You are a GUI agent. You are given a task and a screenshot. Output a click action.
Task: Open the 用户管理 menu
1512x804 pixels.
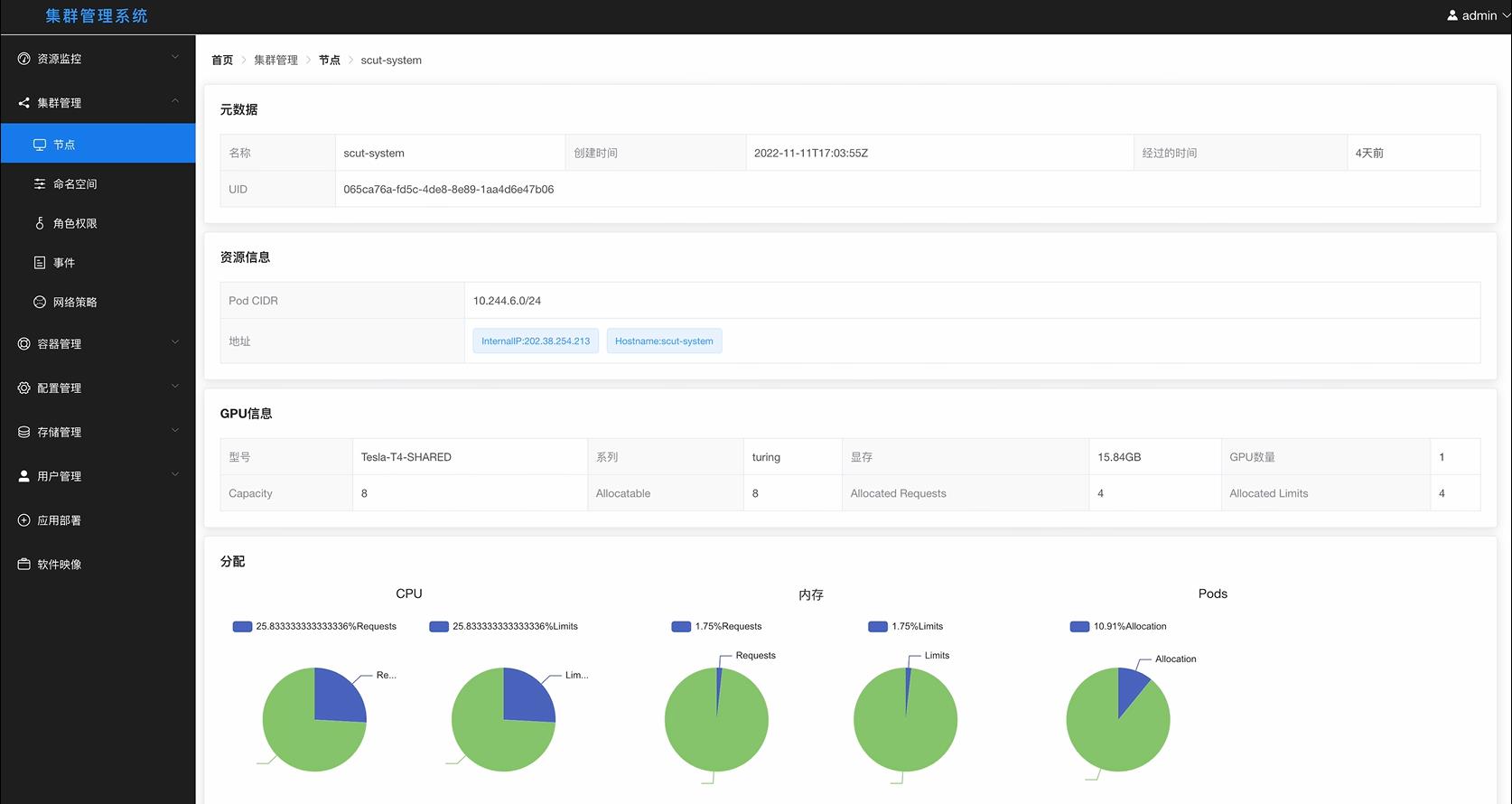(98, 476)
